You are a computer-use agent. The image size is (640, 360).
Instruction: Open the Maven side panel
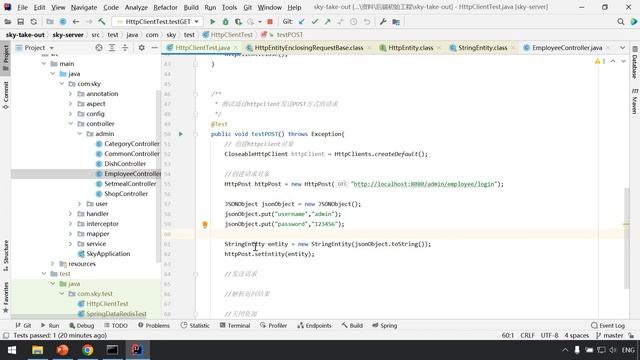pyautogui.click(x=635, y=101)
